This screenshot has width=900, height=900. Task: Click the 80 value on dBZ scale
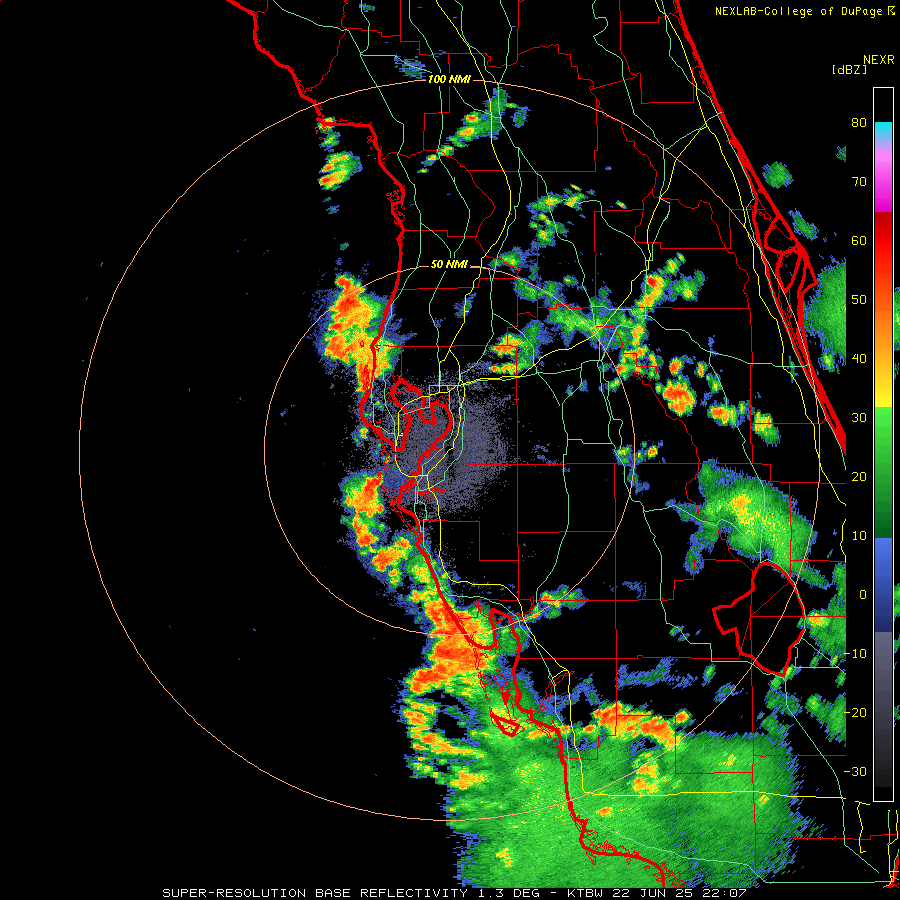[859, 122]
